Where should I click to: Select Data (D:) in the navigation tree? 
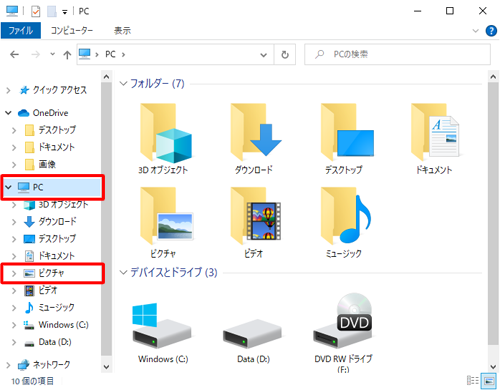pos(54,342)
